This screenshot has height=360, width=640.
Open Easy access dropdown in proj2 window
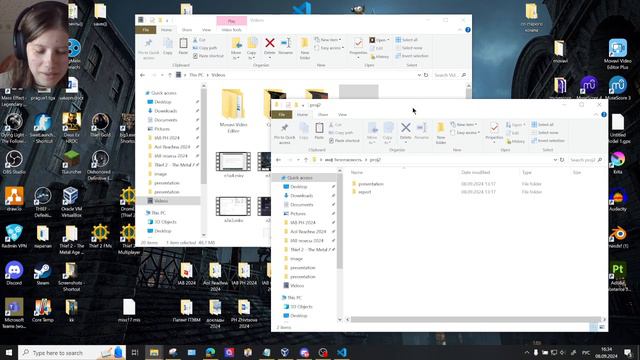(x=465, y=133)
